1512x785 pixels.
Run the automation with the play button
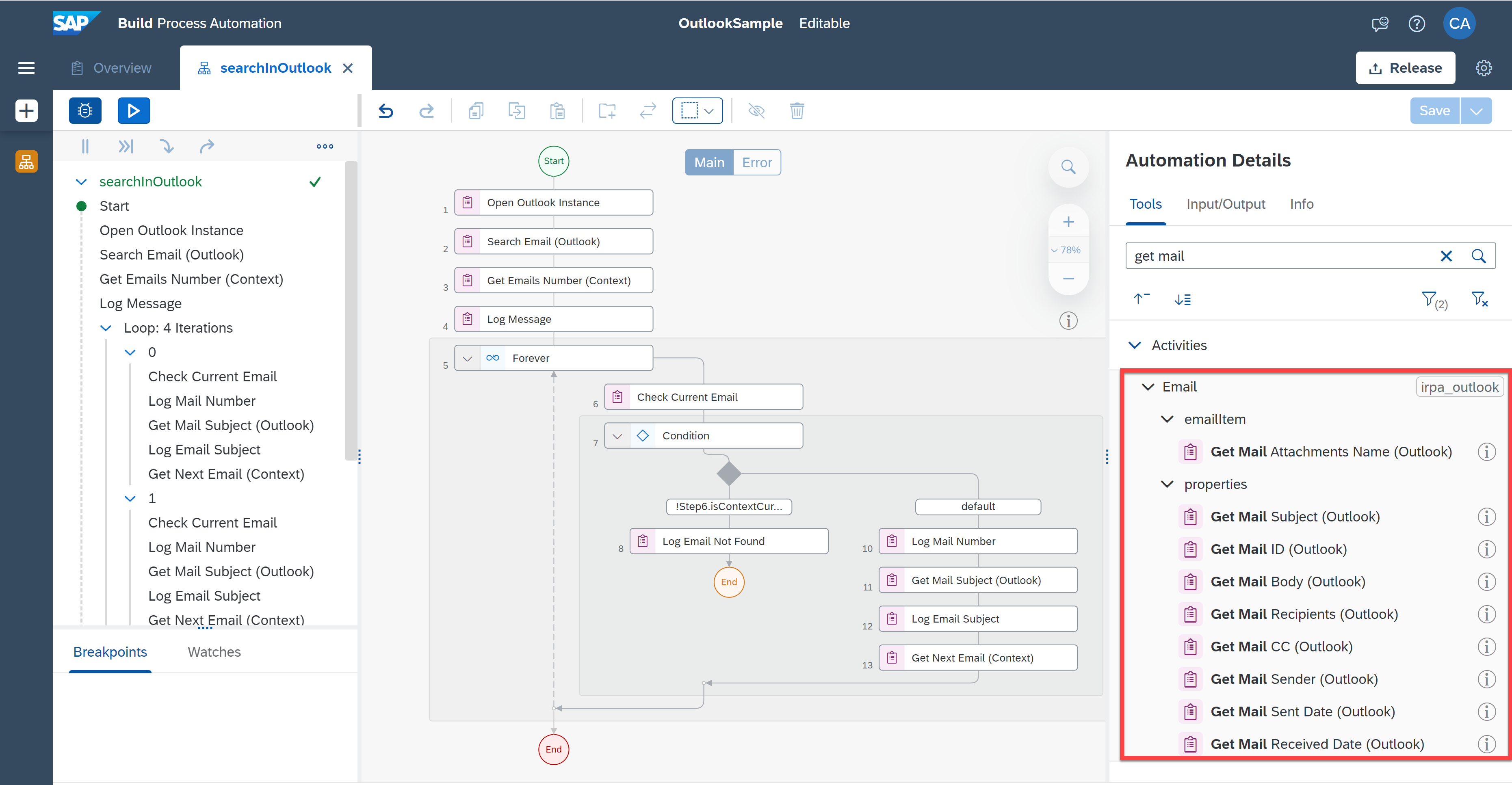pos(134,110)
